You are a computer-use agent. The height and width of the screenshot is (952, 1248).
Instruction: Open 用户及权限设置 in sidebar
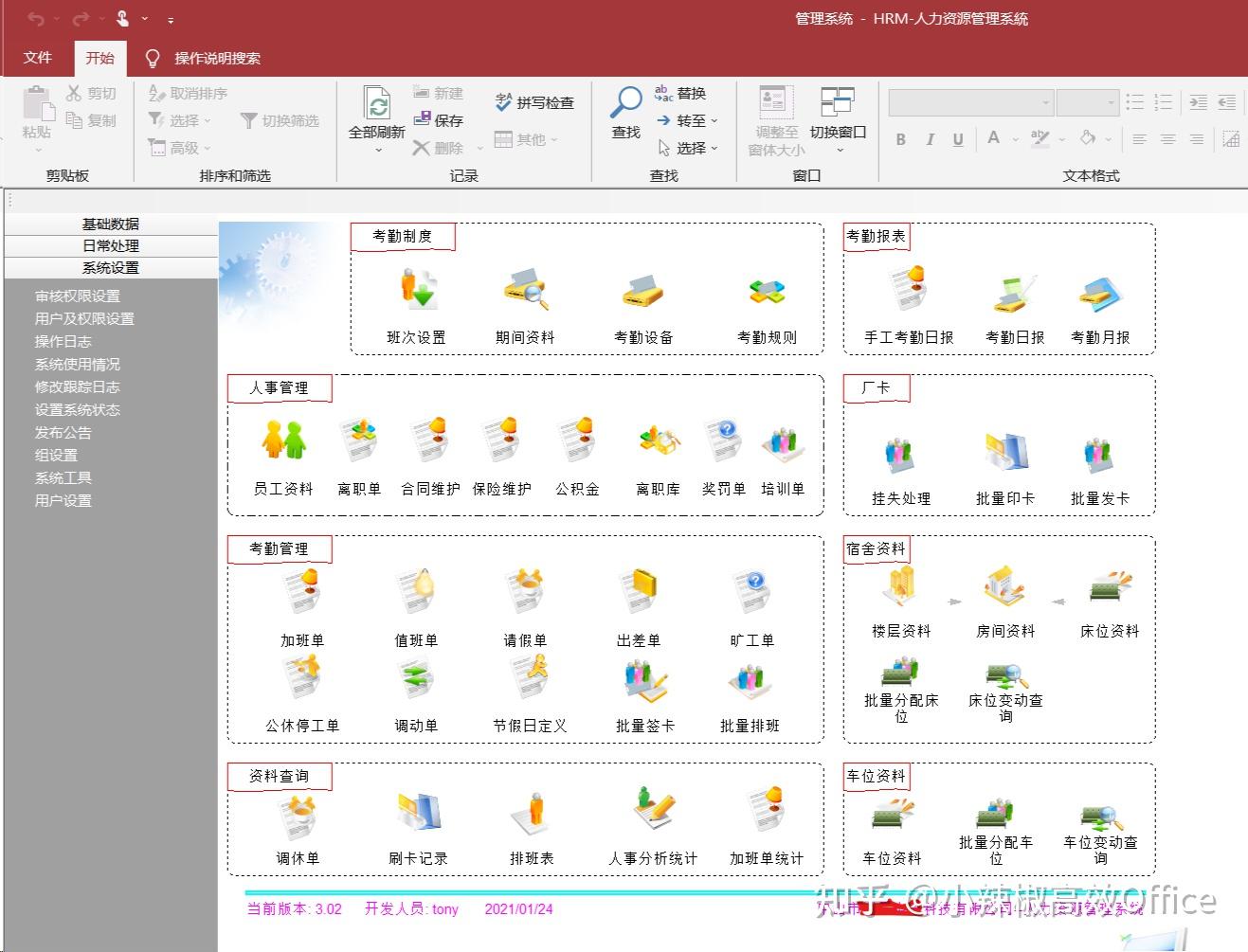84,318
